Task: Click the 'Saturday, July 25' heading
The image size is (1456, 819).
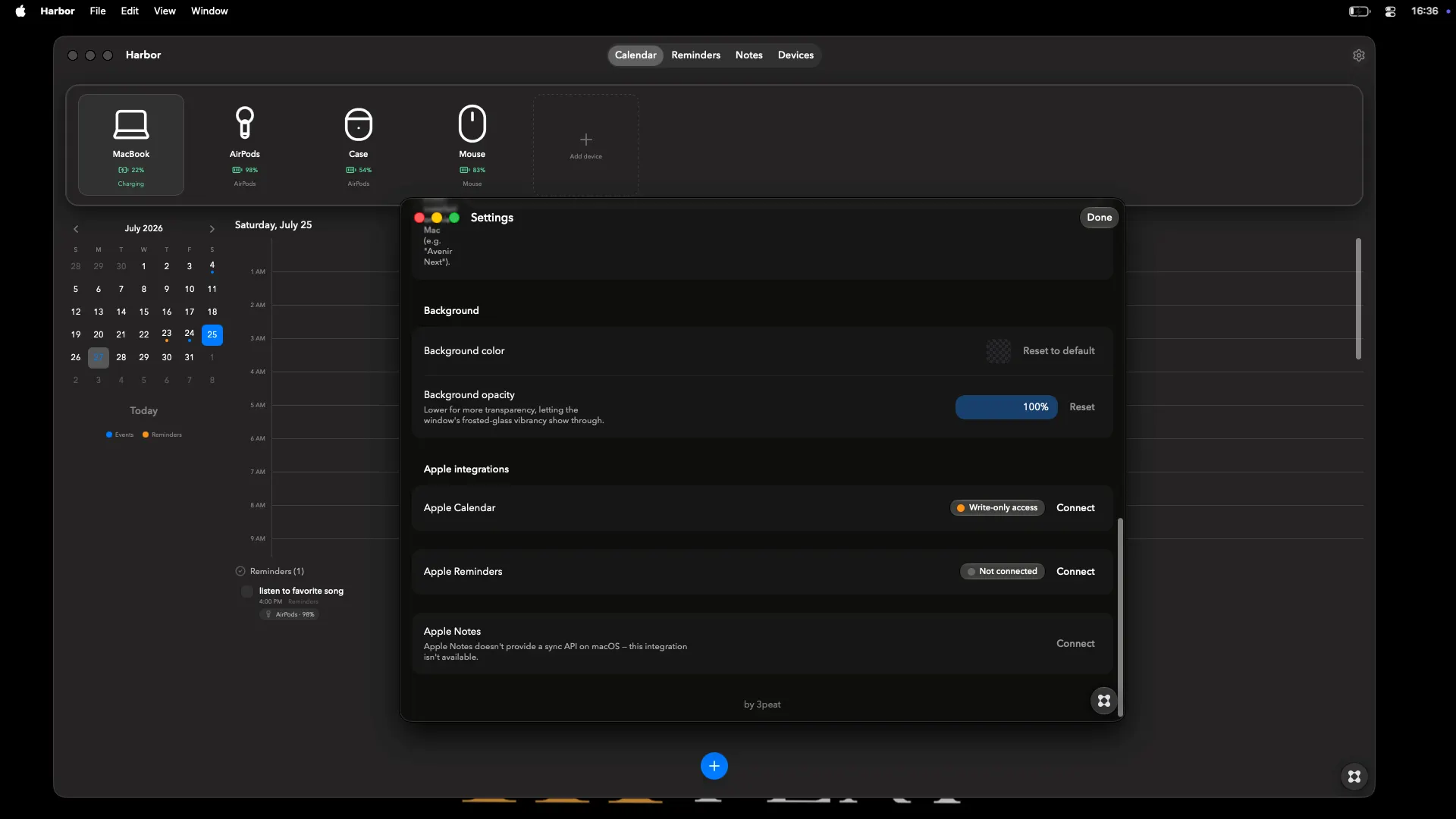Action: point(273,225)
